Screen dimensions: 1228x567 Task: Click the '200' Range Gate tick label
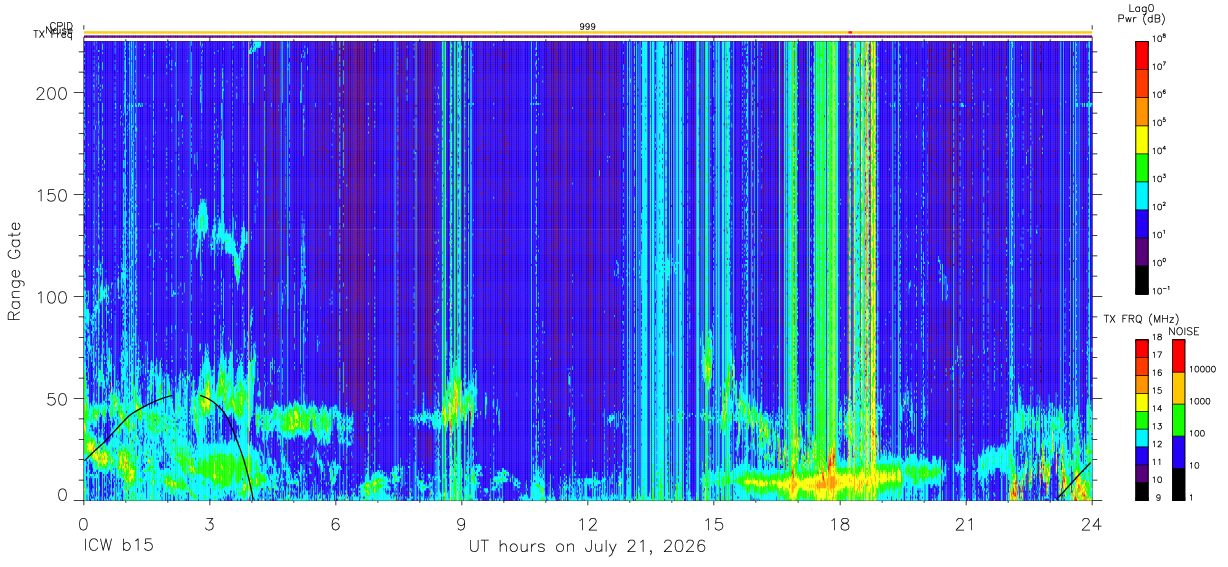pos(53,93)
